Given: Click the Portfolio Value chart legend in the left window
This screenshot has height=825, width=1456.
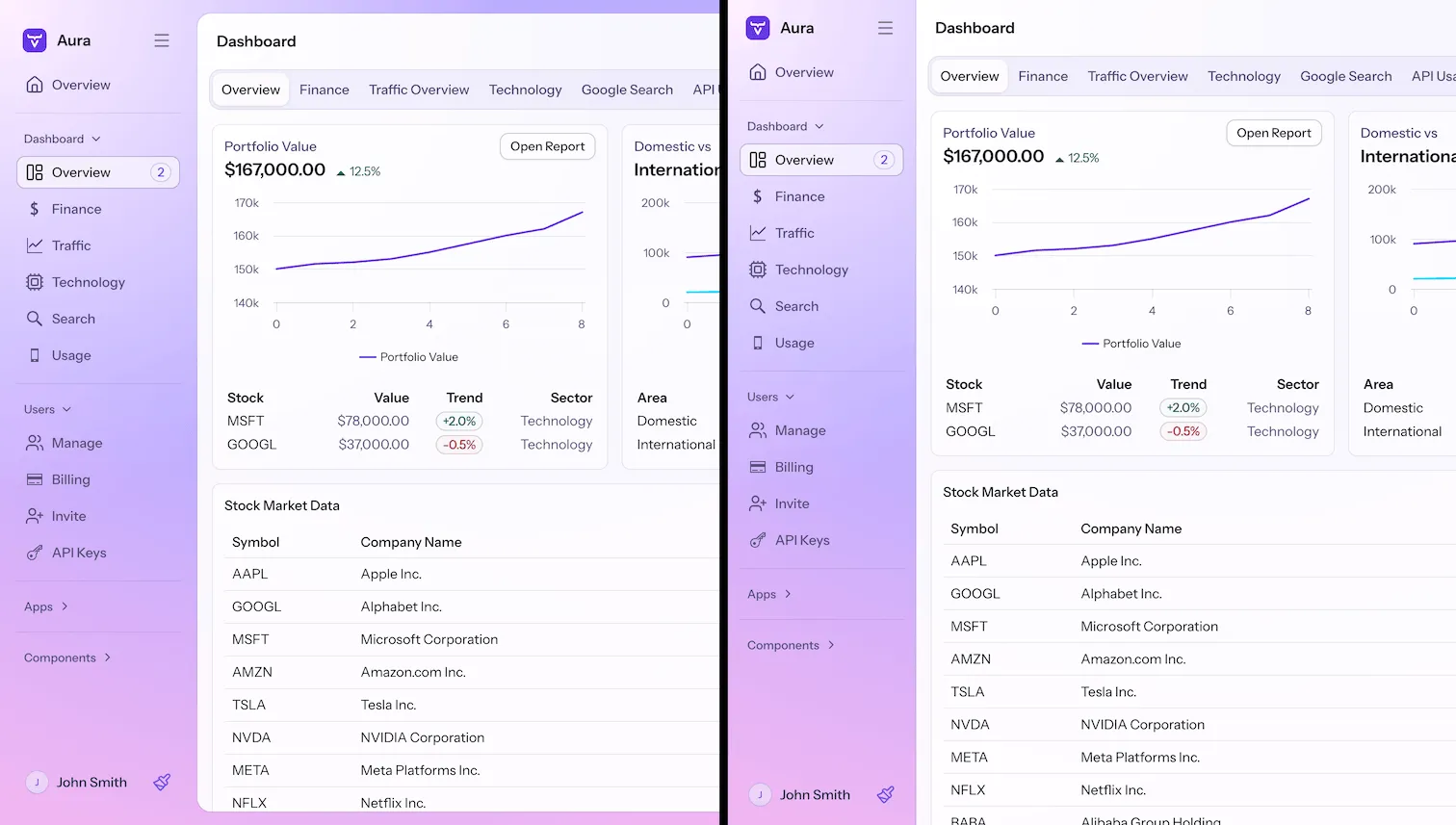Looking at the screenshot, I should 408,357.
